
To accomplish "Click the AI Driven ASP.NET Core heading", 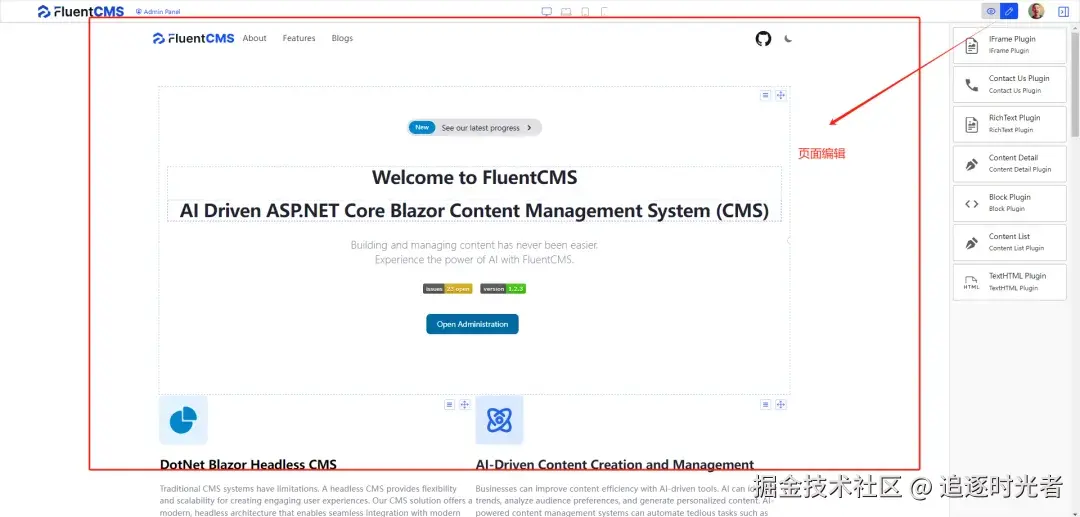I will [x=475, y=211].
